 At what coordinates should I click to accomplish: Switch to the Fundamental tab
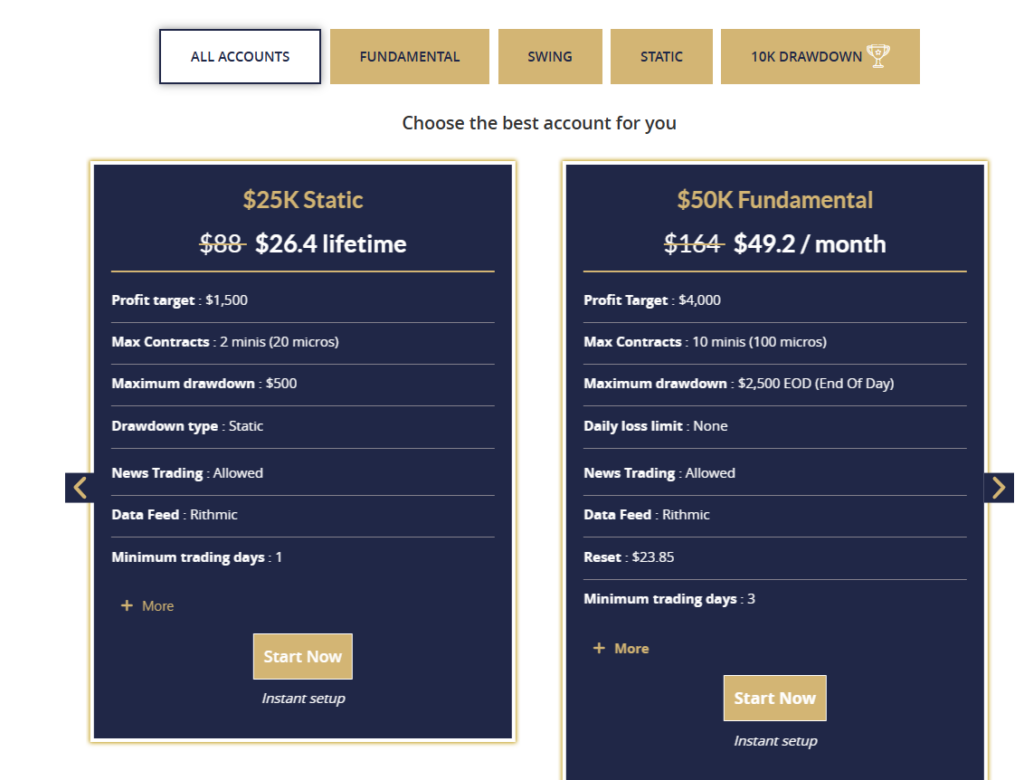(x=409, y=56)
